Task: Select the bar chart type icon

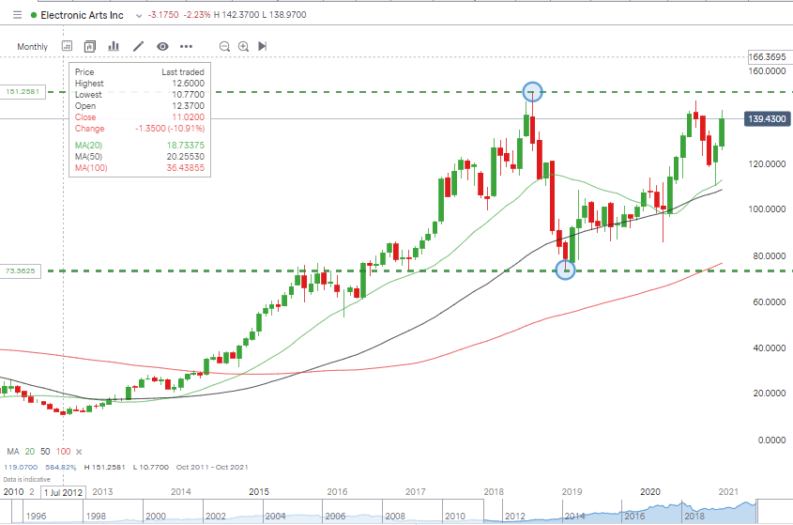Action: 113,46
